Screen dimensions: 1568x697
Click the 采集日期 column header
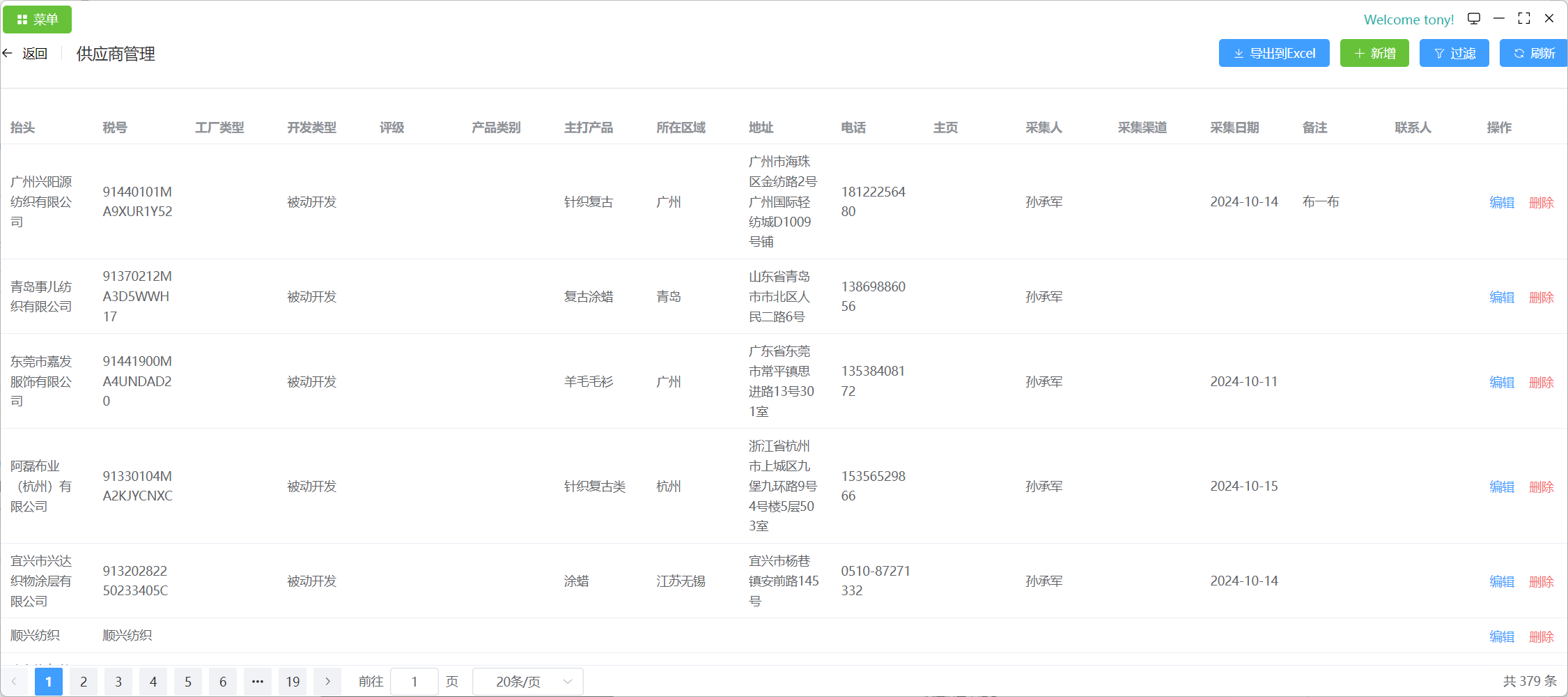(1234, 128)
